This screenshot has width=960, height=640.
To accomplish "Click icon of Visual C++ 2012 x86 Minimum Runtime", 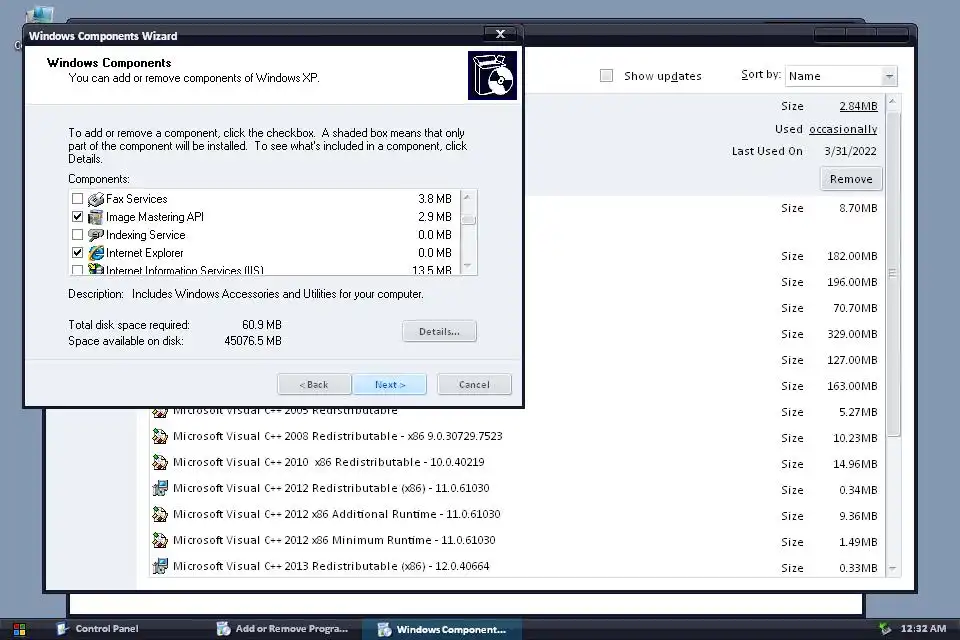I will click(160, 540).
